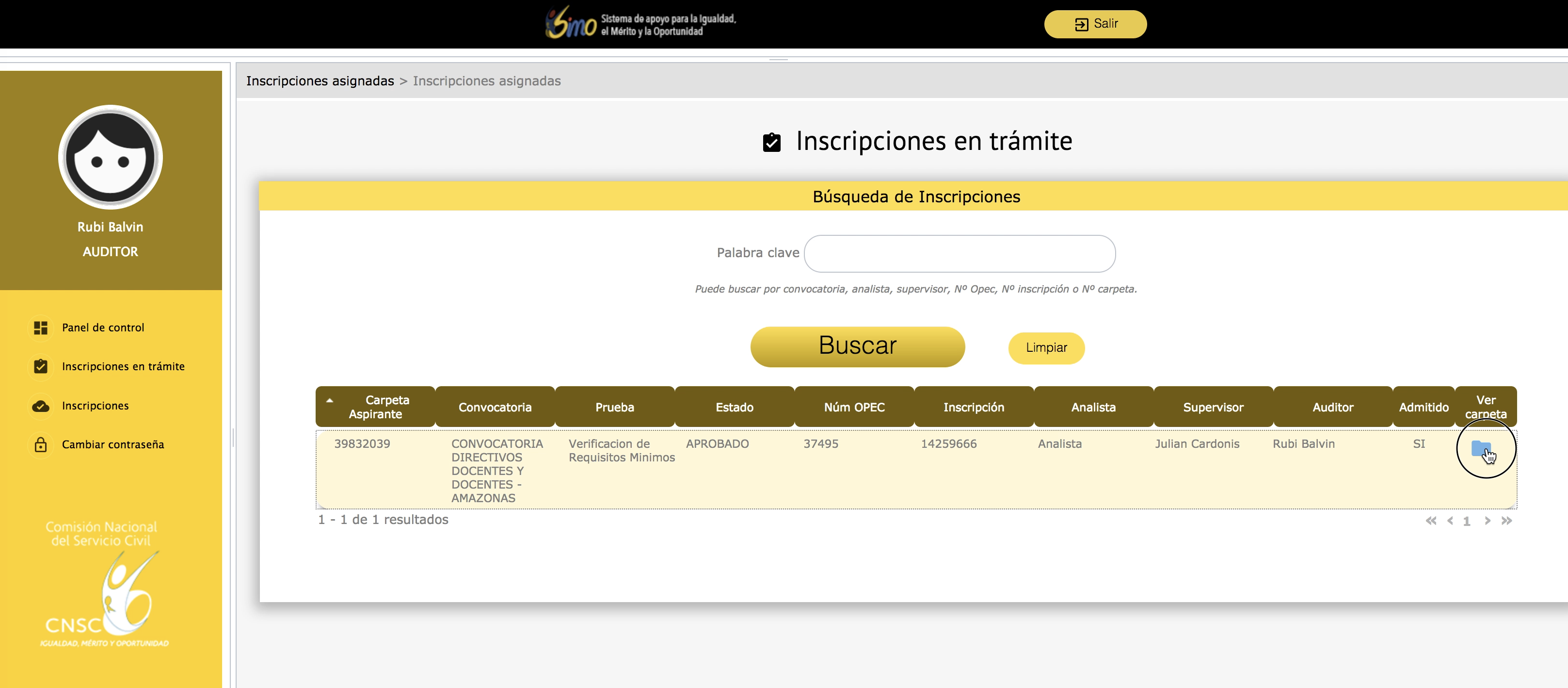The height and width of the screenshot is (688, 1568).
Task: Open the blue folder icon in Ver carpeta
Action: click(1480, 448)
